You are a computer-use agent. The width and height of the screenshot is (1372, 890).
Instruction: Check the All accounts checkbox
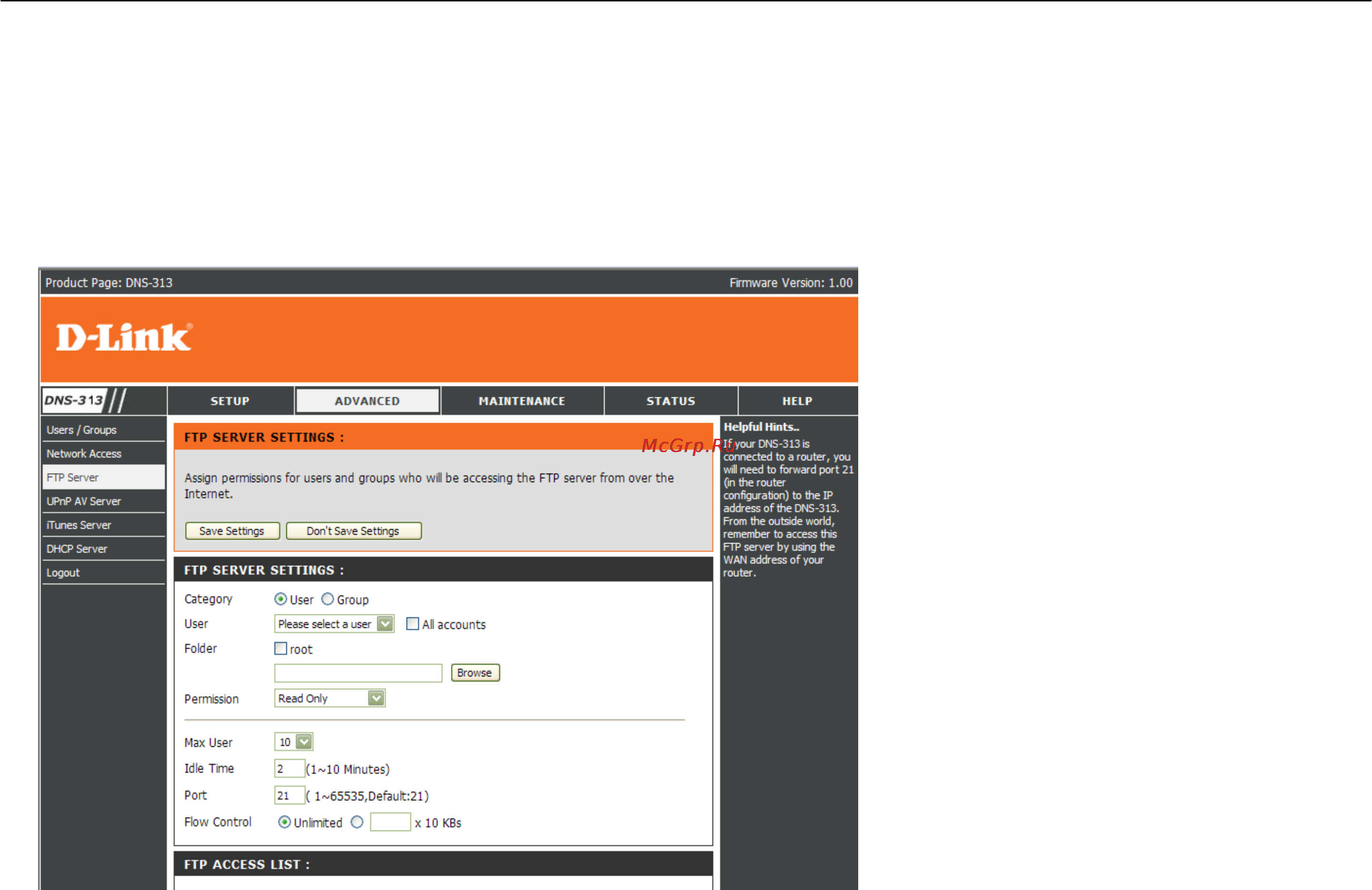(x=412, y=624)
